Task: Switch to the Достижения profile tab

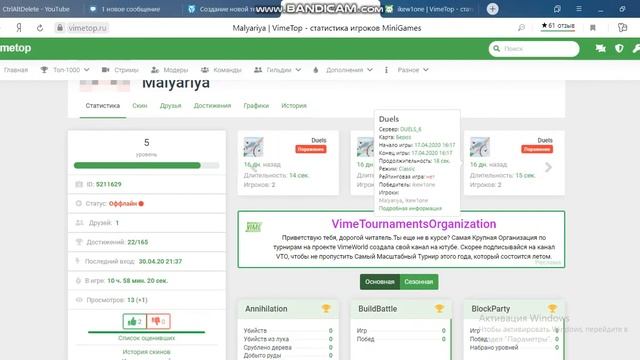Action: [x=212, y=106]
